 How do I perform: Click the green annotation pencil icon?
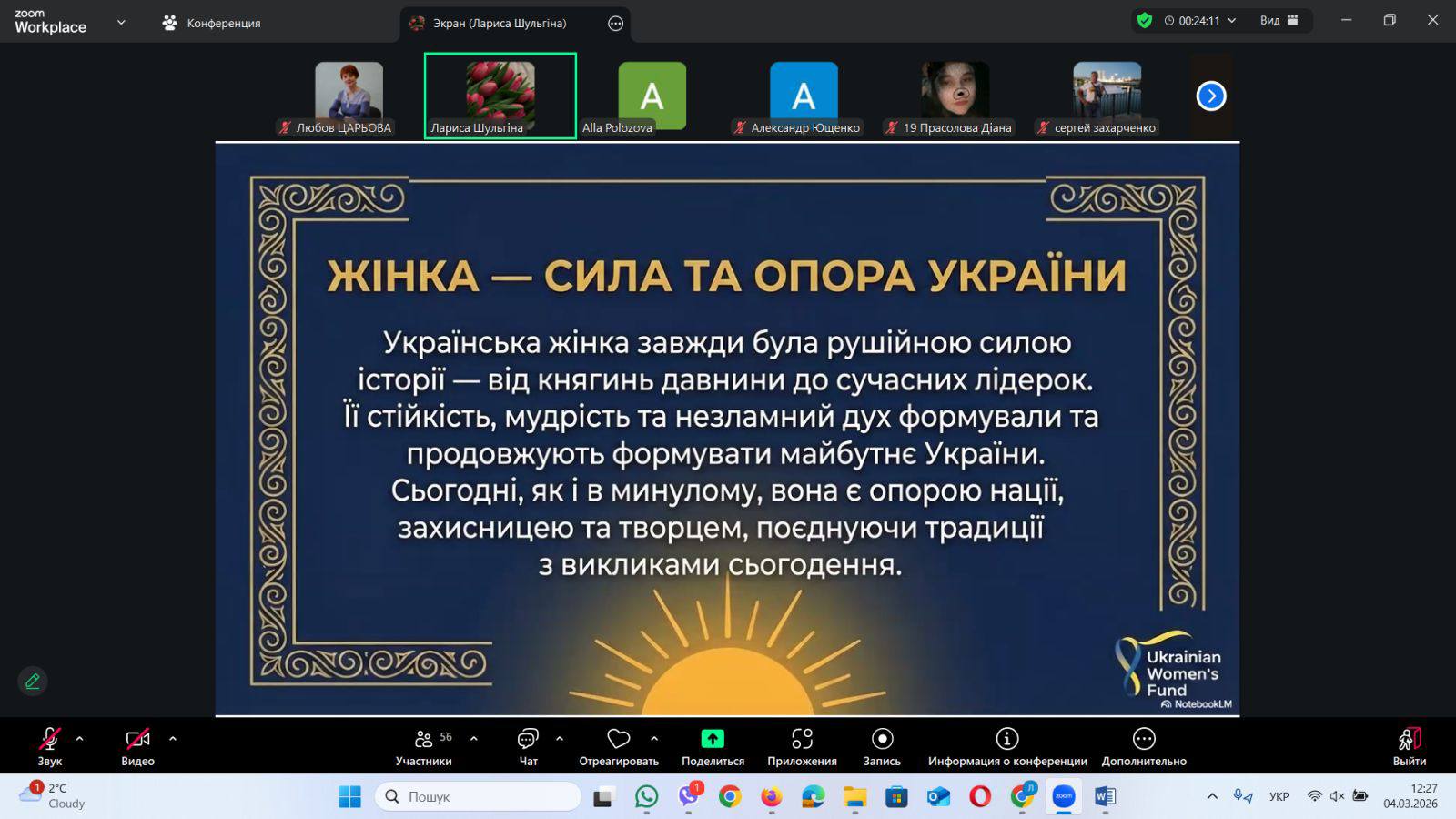click(x=33, y=681)
